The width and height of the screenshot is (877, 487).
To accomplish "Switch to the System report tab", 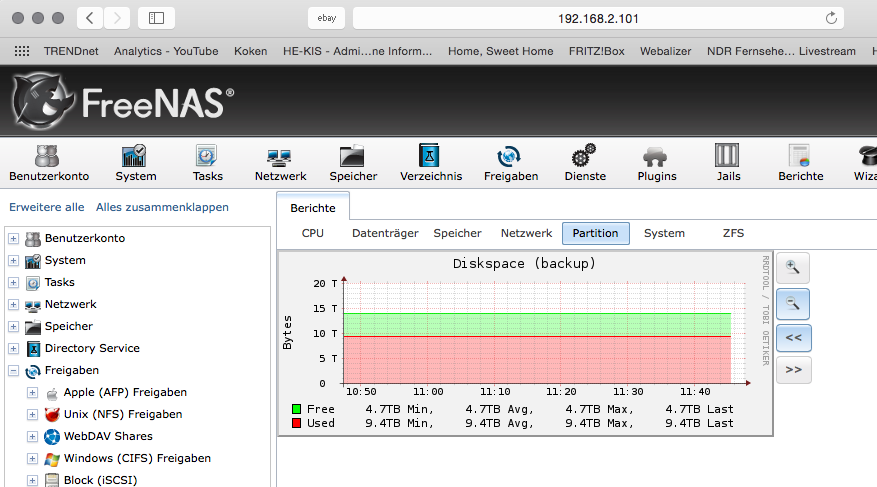I will click(664, 233).
